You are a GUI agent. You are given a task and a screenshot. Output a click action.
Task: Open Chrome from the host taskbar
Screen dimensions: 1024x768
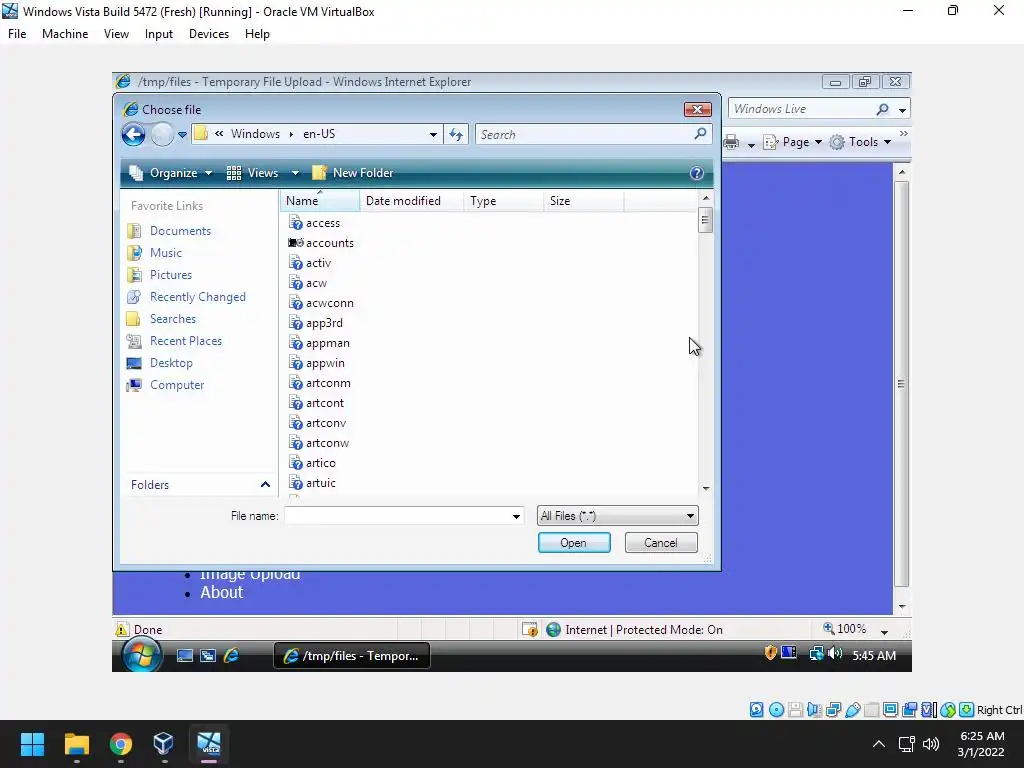coord(121,744)
